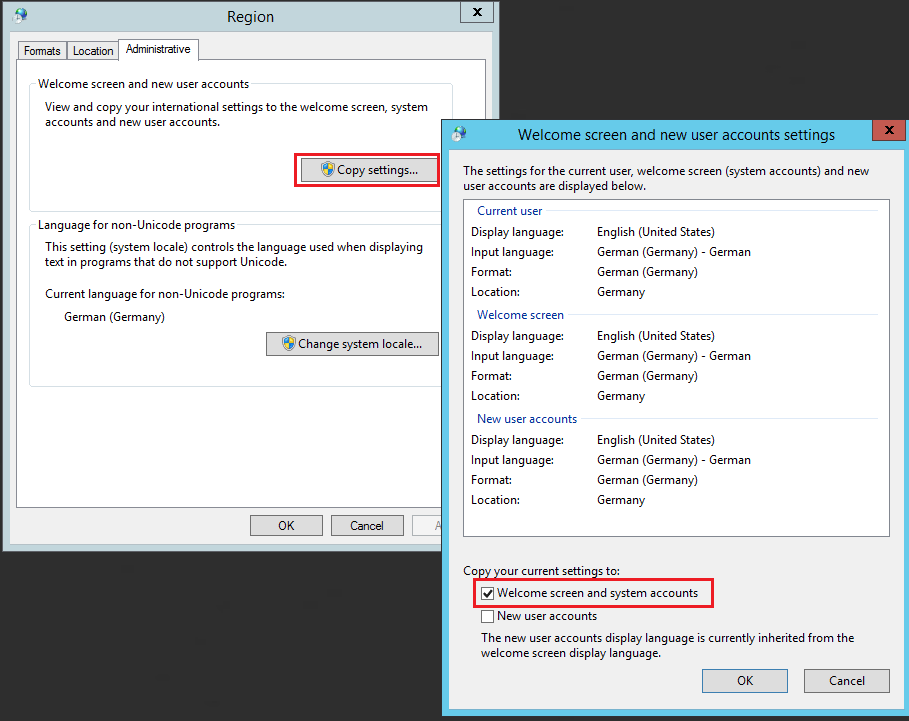Toggle Welcome screen and system accounts checkbox
909x721 pixels.
[488, 593]
